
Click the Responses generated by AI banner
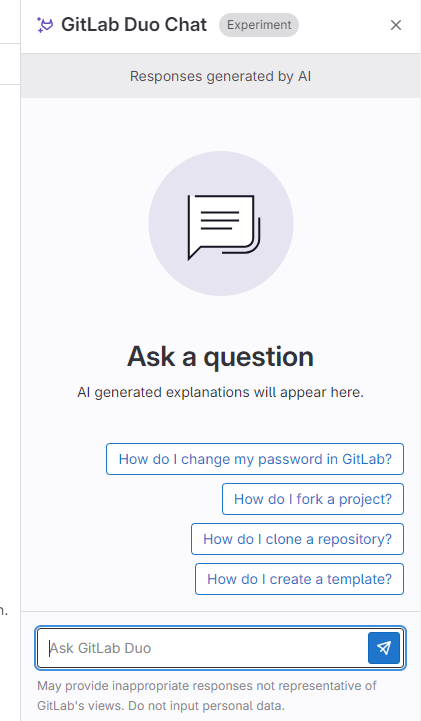pos(221,76)
